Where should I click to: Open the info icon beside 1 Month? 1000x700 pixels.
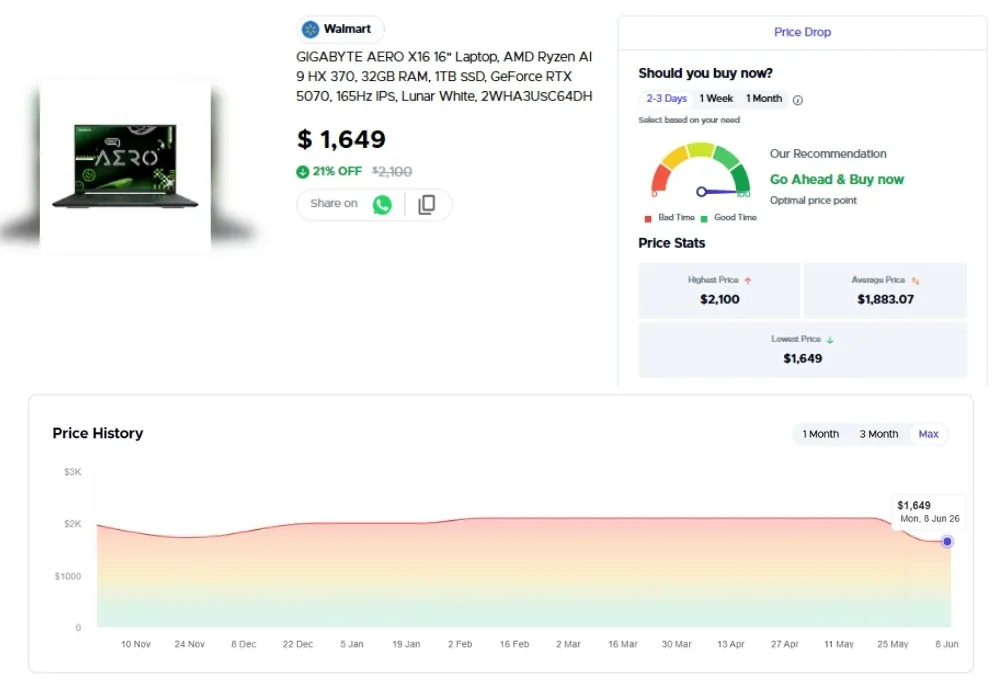[798, 100]
